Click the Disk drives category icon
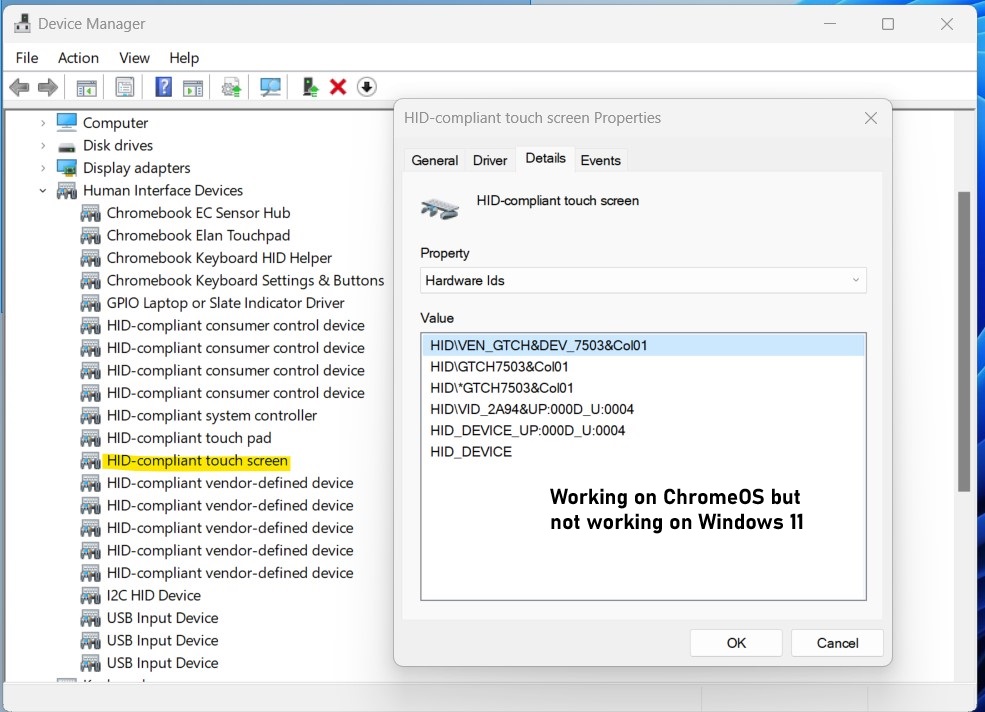Screen dimensions: 985x712 click(x=67, y=146)
